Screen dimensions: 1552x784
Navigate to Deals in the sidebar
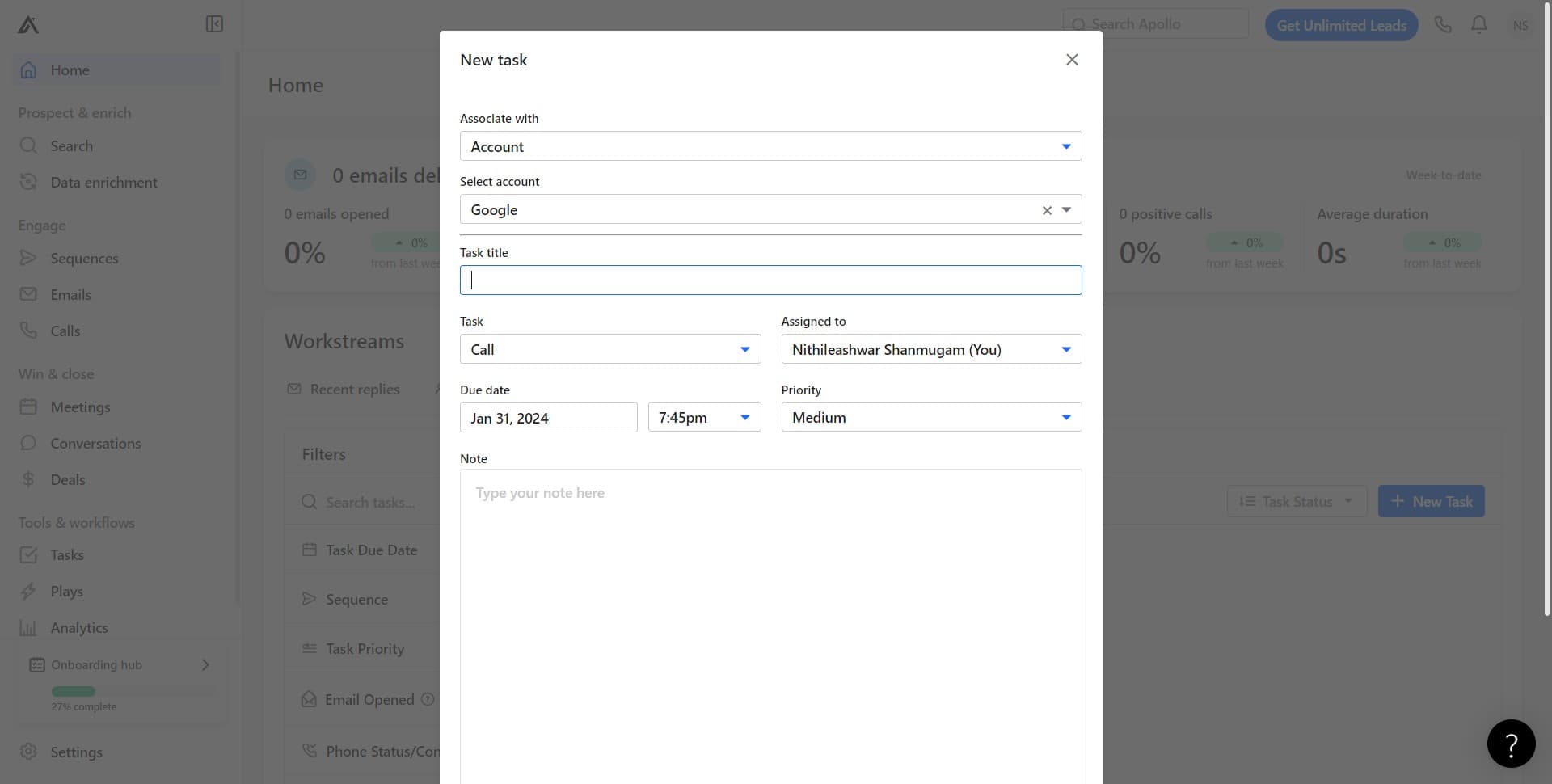[x=67, y=480]
